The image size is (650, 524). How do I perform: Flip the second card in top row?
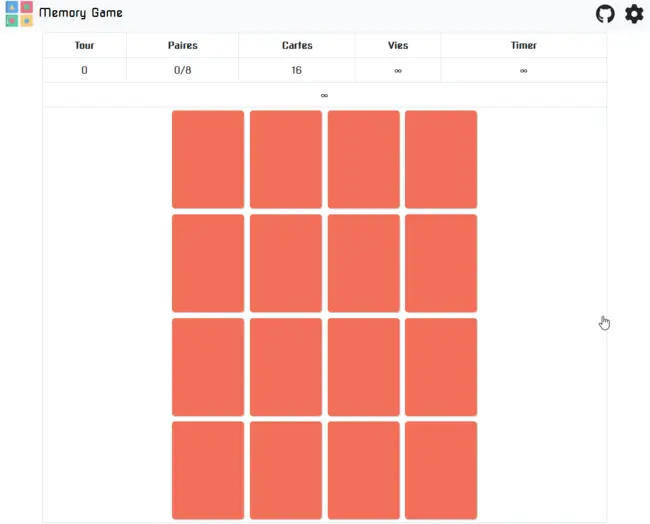click(286, 159)
